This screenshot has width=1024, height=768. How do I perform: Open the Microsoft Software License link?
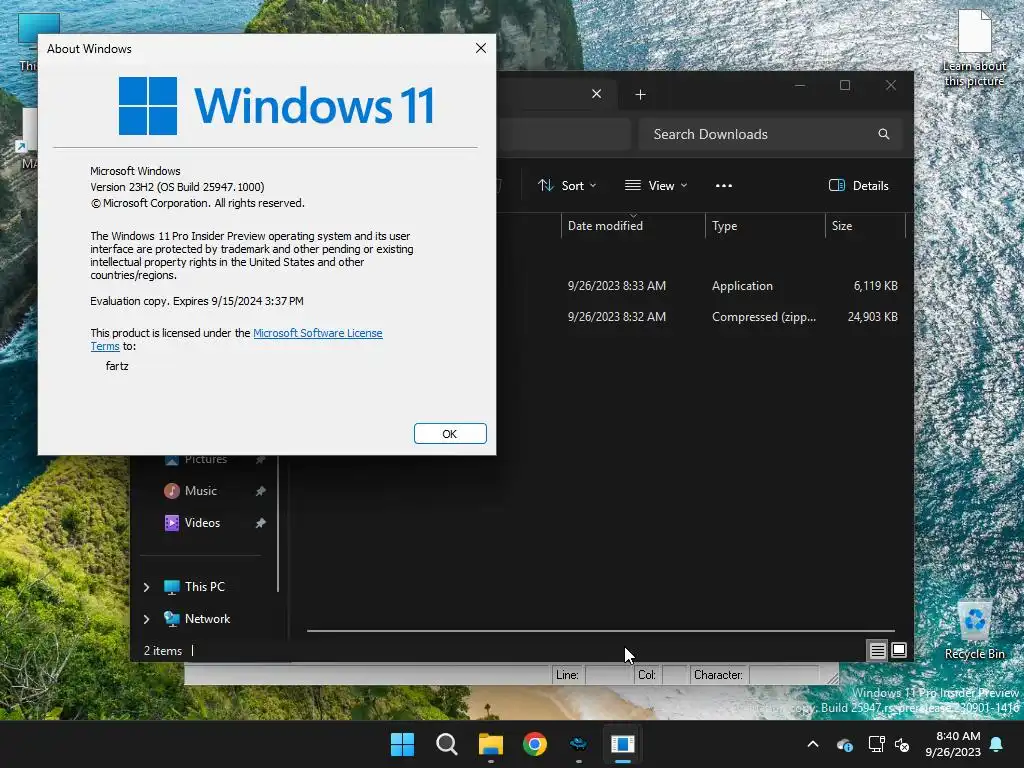(317, 333)
